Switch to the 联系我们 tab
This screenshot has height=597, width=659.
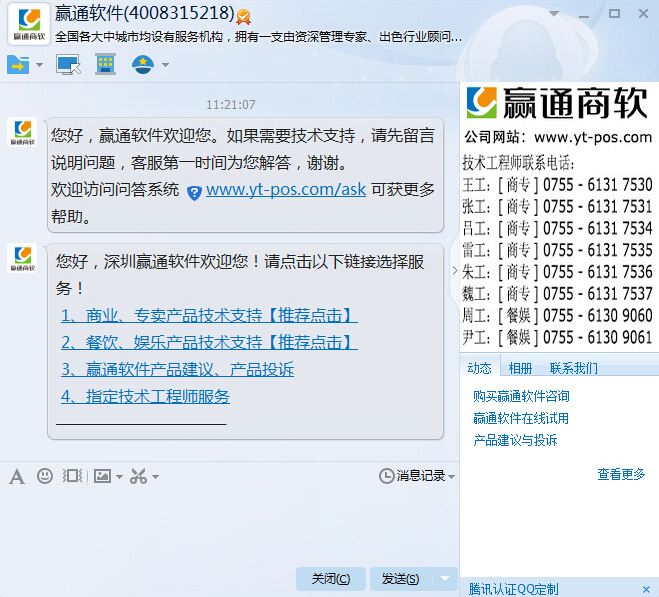point(573,368)
